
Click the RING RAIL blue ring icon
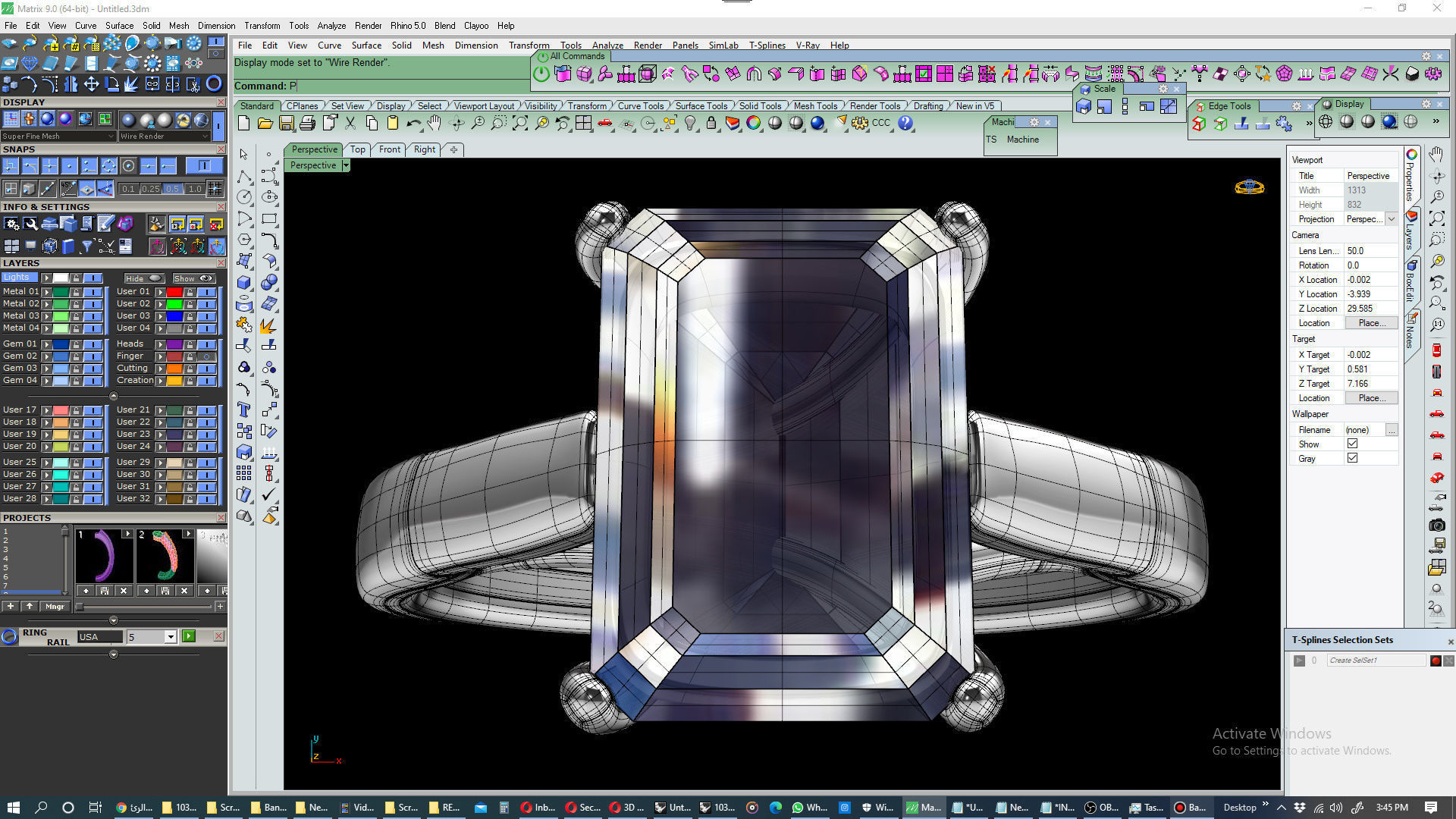click(x=9, y=637)
